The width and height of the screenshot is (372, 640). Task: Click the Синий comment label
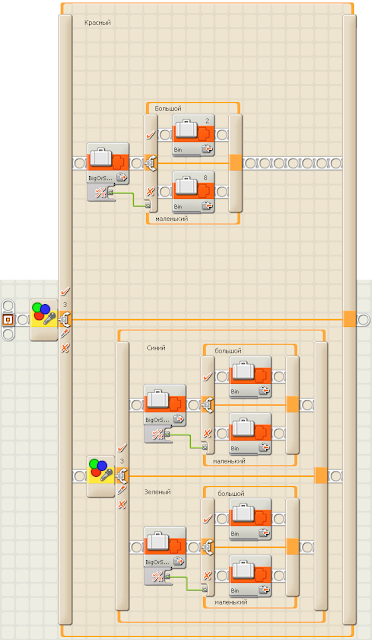click(156, 348)
